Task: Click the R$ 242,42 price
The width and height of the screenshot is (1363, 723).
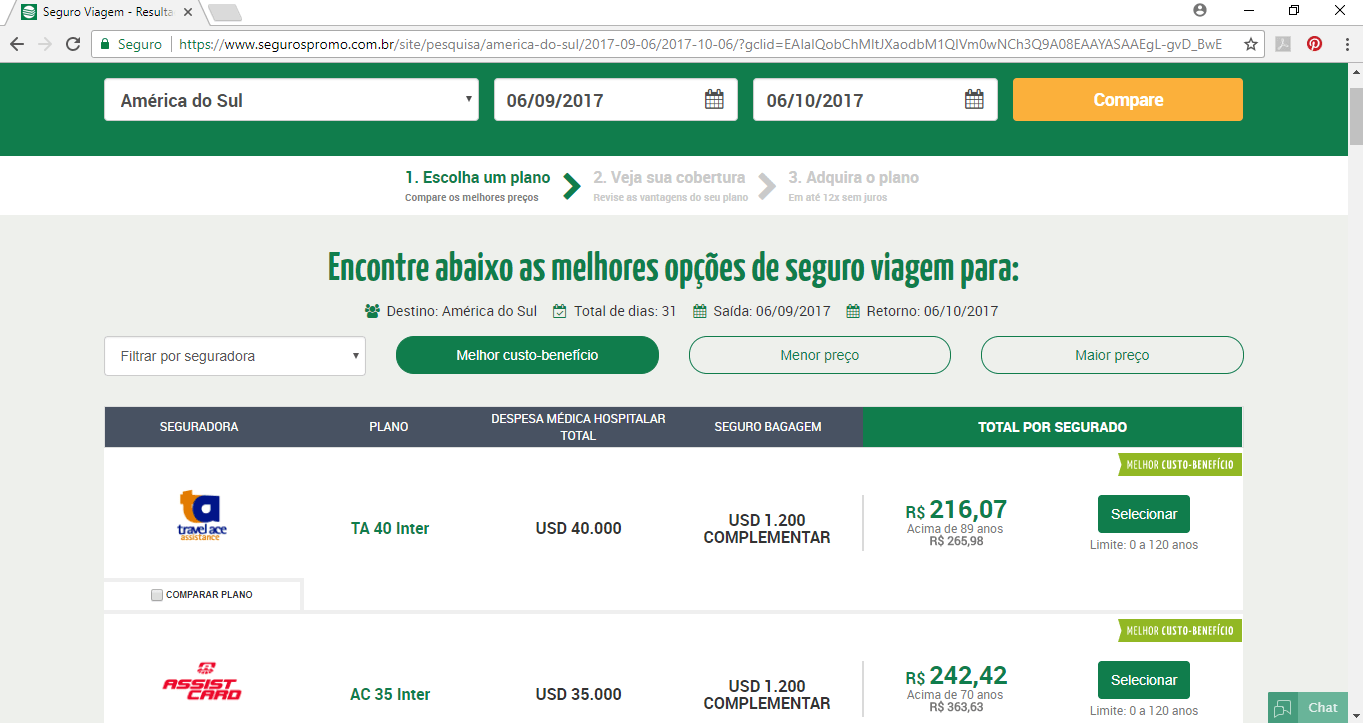Action: (956, 675)
